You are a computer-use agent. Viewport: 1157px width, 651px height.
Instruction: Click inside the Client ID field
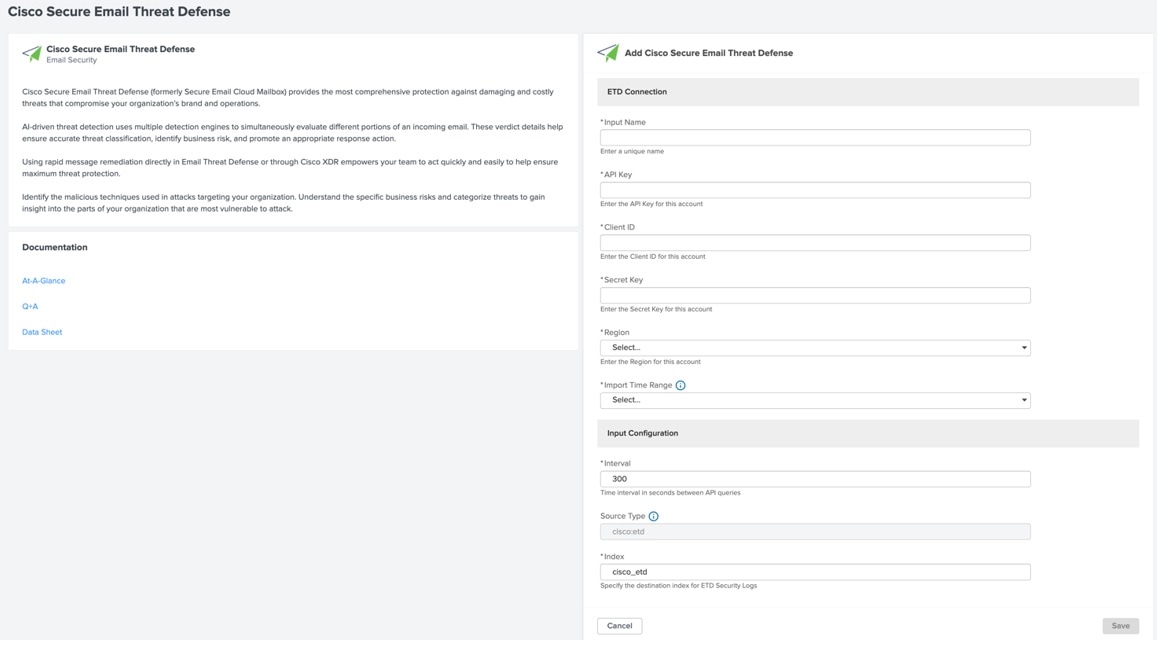[x=814, y=243]
